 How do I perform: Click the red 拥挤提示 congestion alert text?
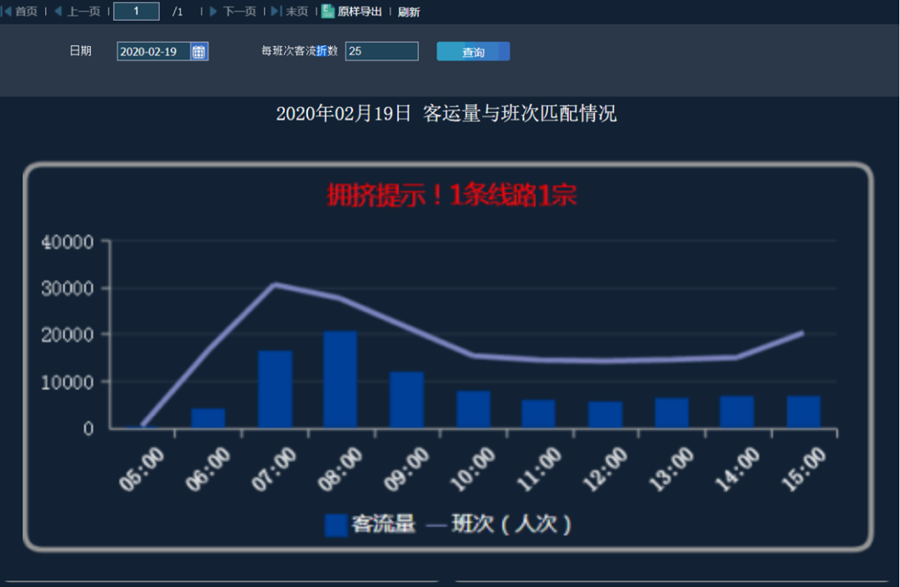(x=451, y=195)
